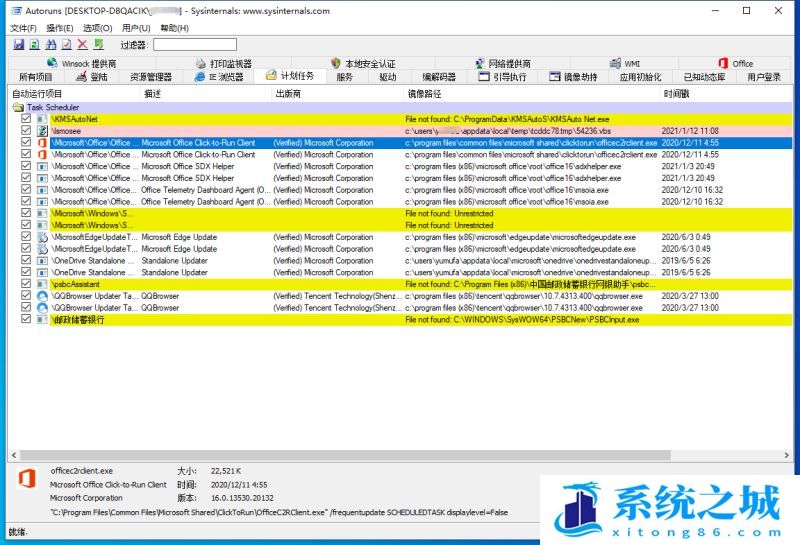Click the Autoruns app icon in the title bar

point(16,11)
